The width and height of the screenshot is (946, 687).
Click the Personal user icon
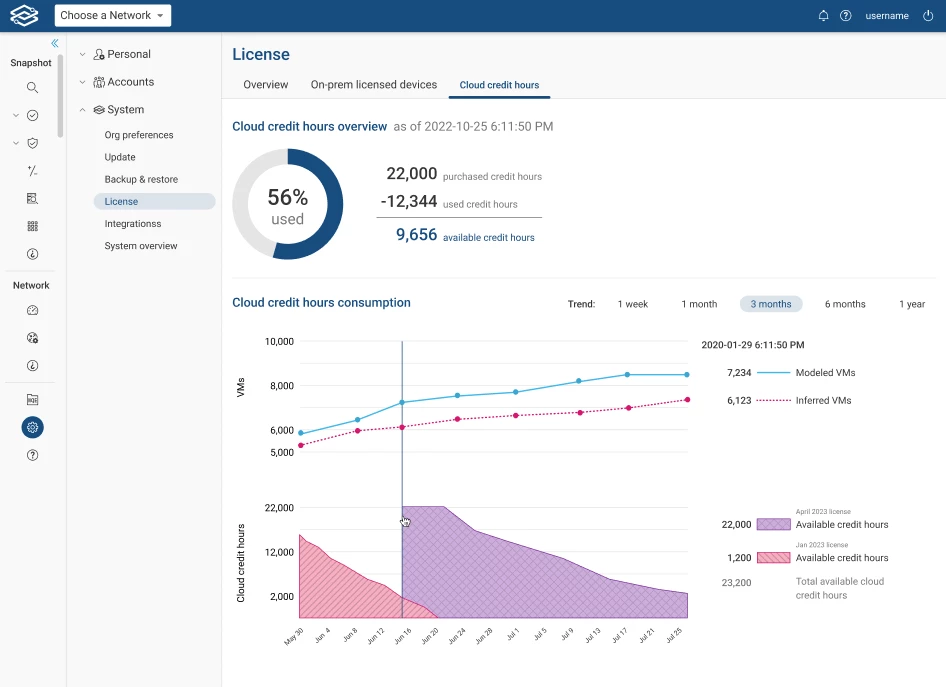point(99,54)
